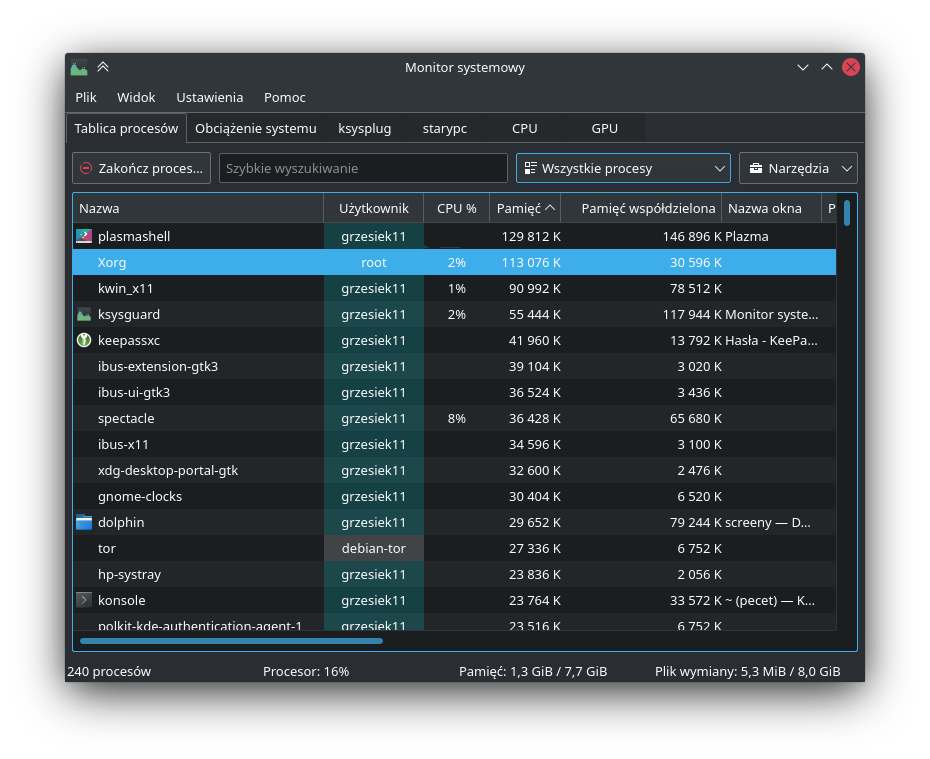Click the horizontal scrollbar under process list
Screen dimensions: 930x759
point(231,641)
